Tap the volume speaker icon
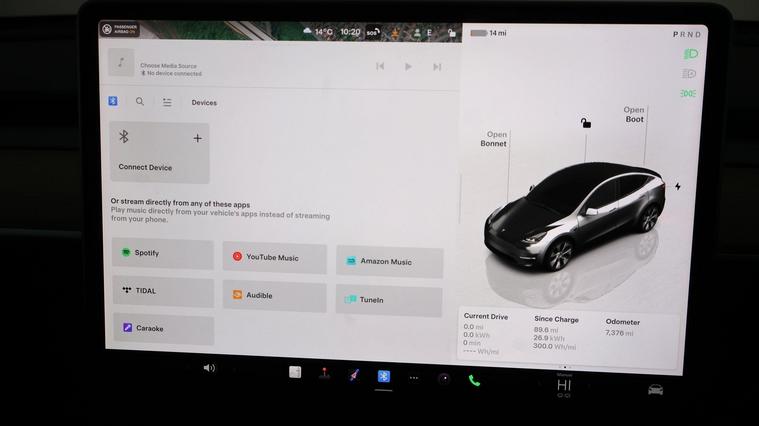The height and width of the screenshot is (426, 759). (x=209, y=368)
